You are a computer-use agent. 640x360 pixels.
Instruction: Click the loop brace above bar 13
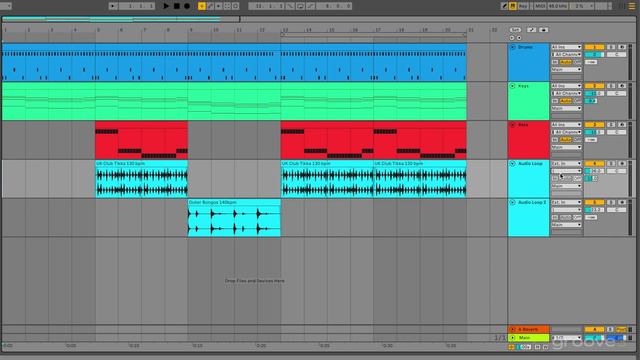(x=373, y=35)
